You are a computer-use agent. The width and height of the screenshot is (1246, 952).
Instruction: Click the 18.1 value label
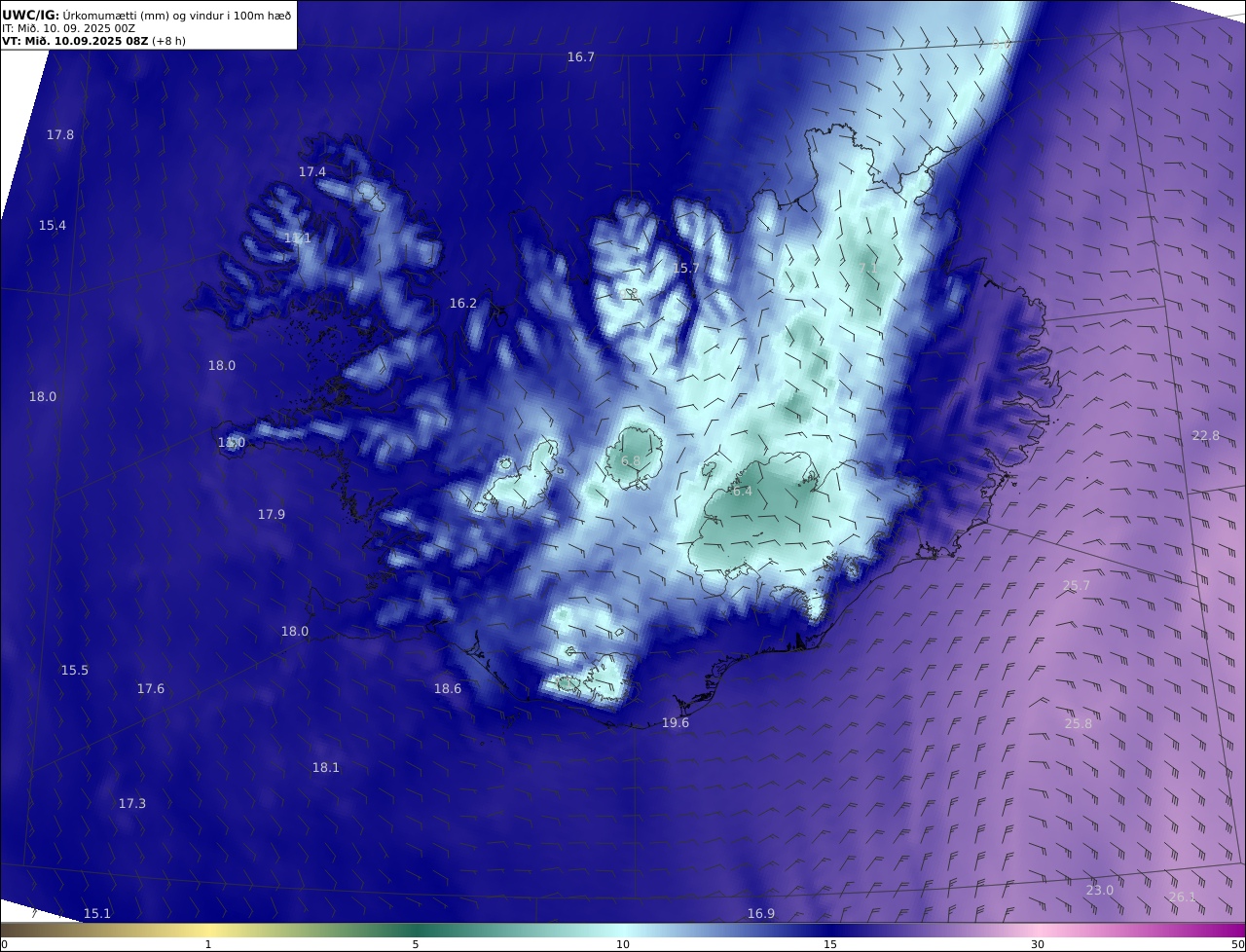point(326,768)
